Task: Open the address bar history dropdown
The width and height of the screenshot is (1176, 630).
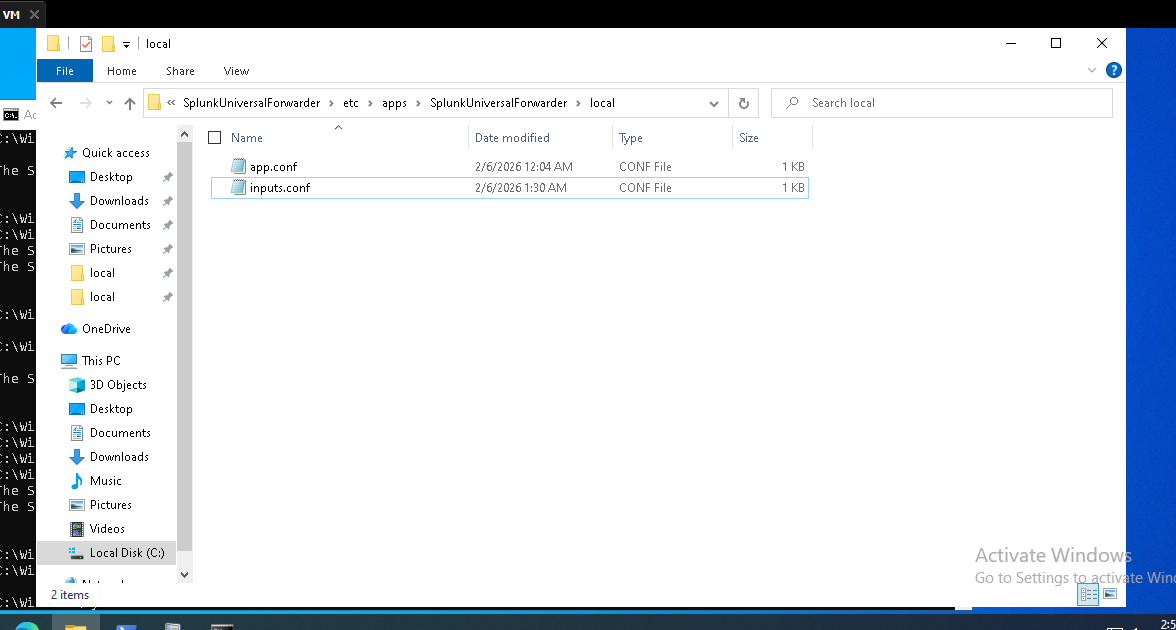Action: 713,103
